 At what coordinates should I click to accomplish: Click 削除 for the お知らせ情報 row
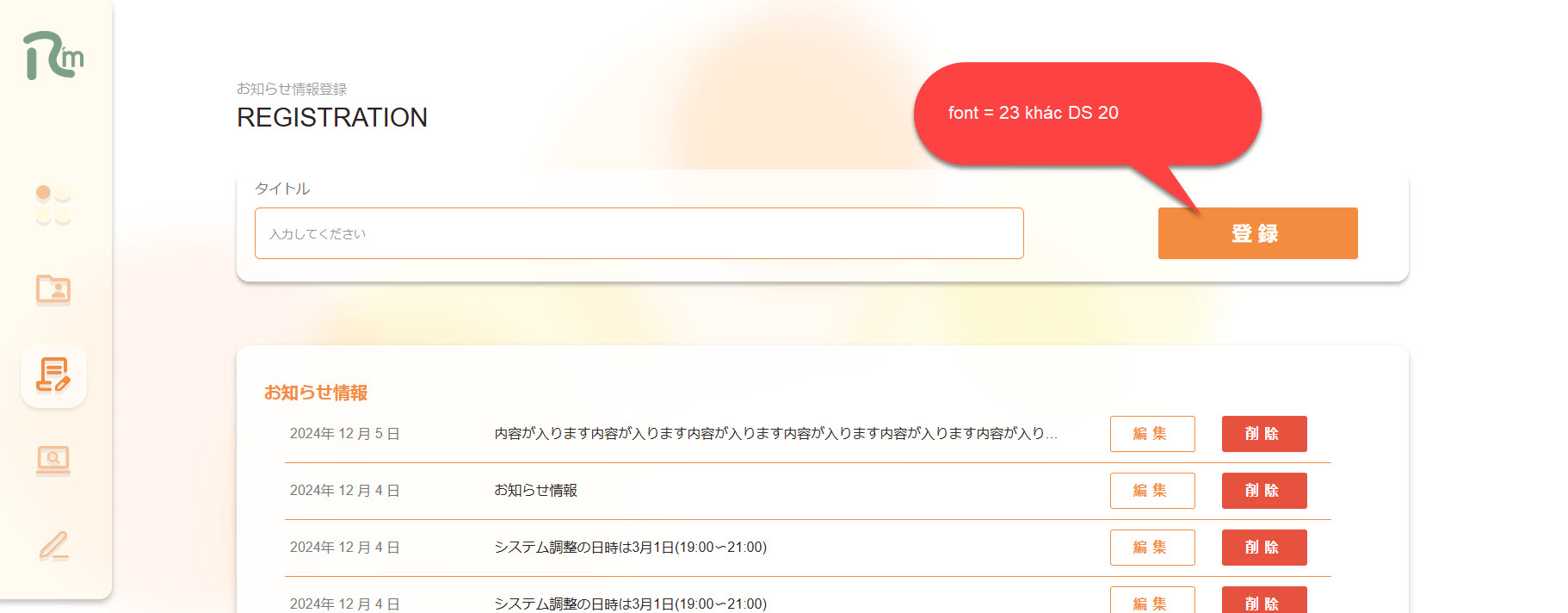(x=1264, y=491)
